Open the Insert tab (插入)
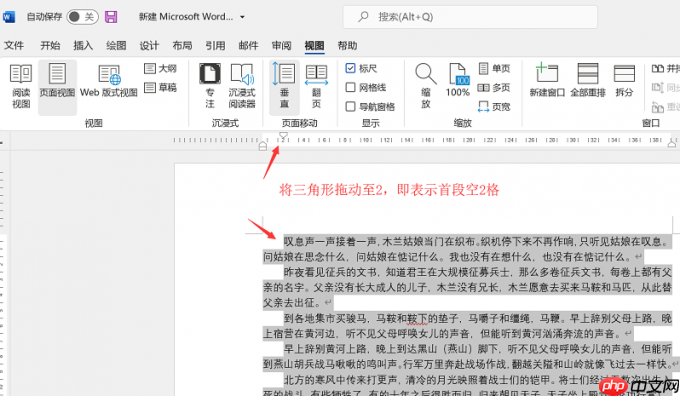 point(83,46)
